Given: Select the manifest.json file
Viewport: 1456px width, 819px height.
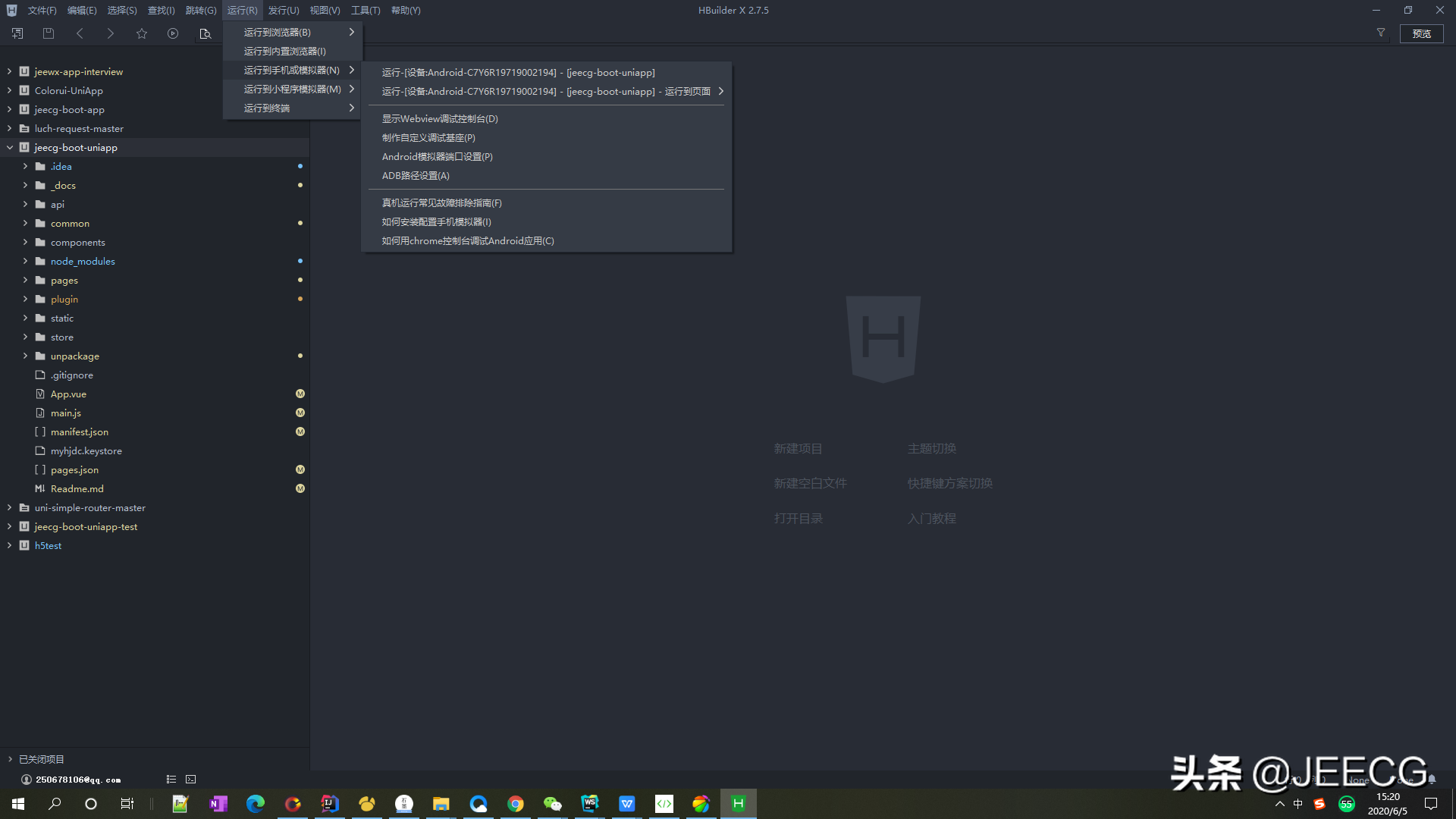Looking at the screenshot, I should tap(155, 431).
